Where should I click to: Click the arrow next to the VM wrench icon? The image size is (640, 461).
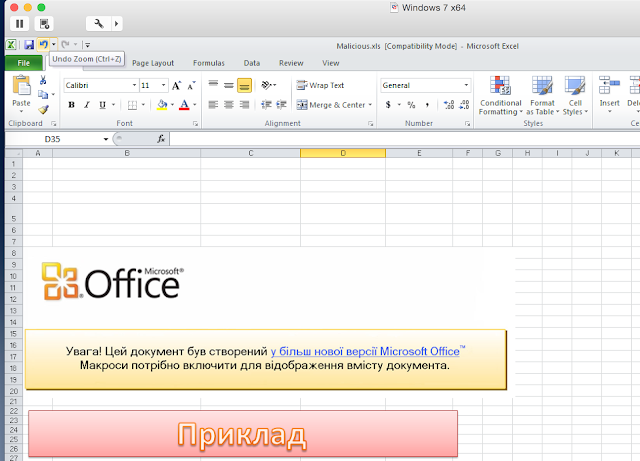(117, 24)
